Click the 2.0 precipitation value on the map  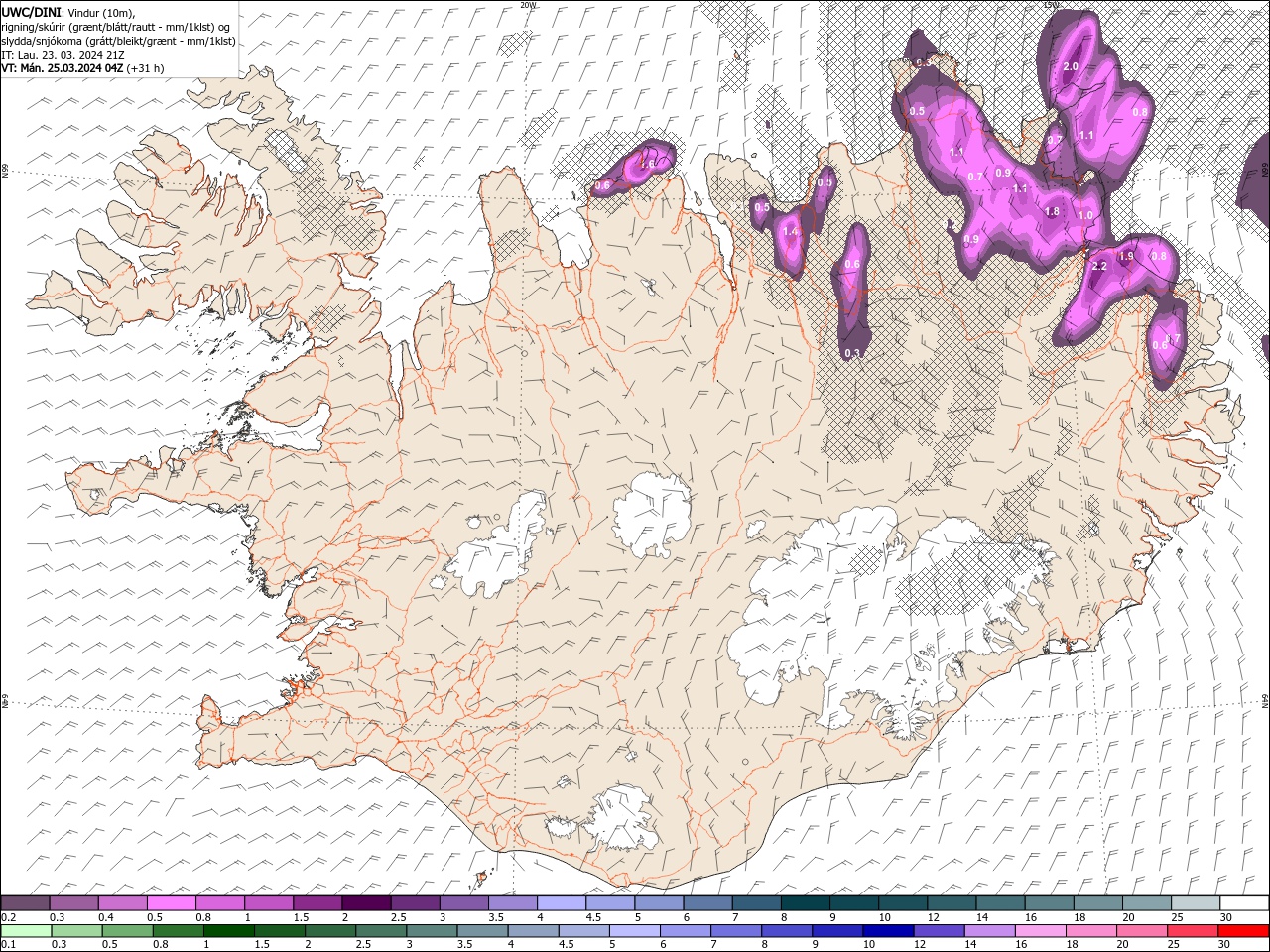coord(1071,66)
